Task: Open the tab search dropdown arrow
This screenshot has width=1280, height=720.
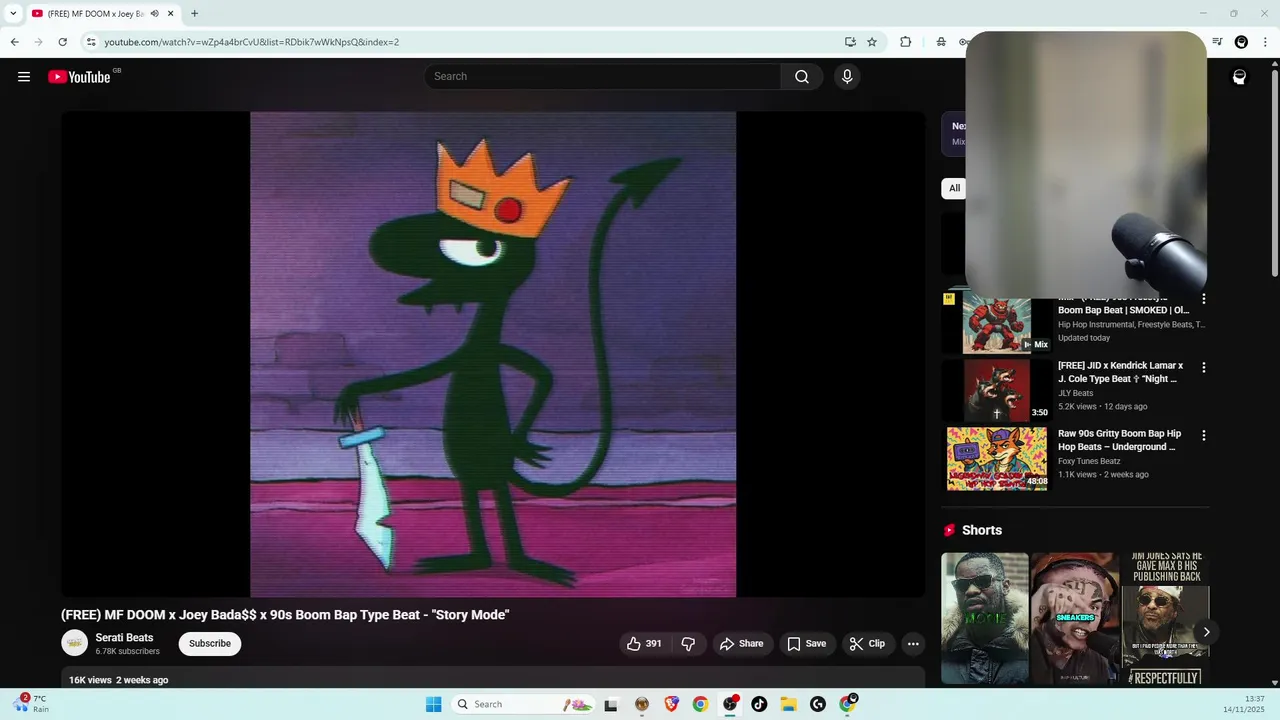Action: 13,14
